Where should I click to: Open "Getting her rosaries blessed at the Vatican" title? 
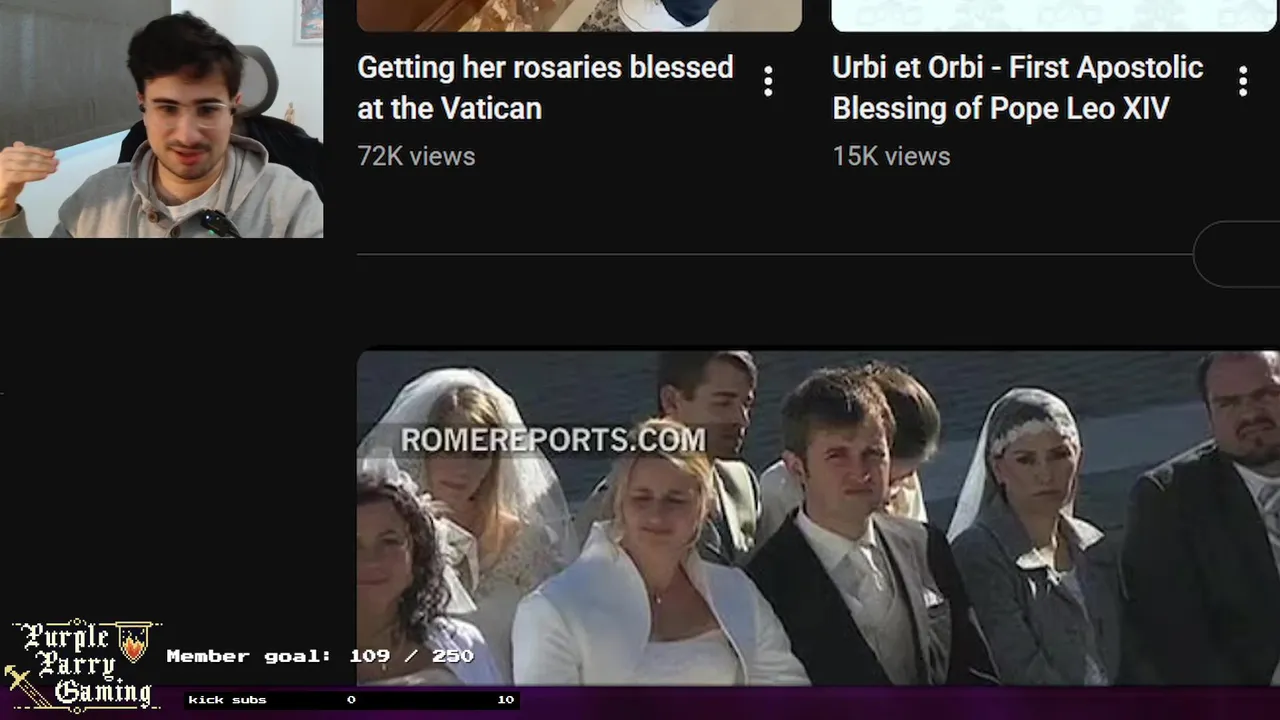tap(545, 88)
